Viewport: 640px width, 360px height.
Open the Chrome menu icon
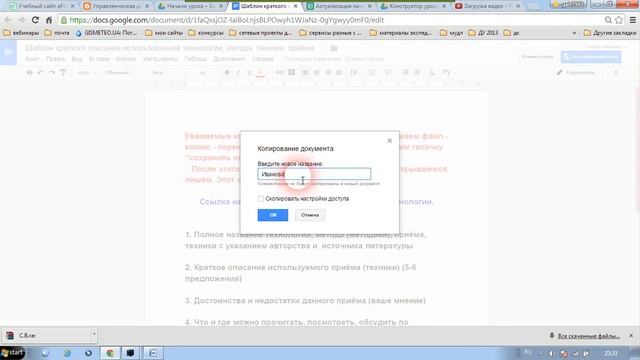click(x=633, y=20)
